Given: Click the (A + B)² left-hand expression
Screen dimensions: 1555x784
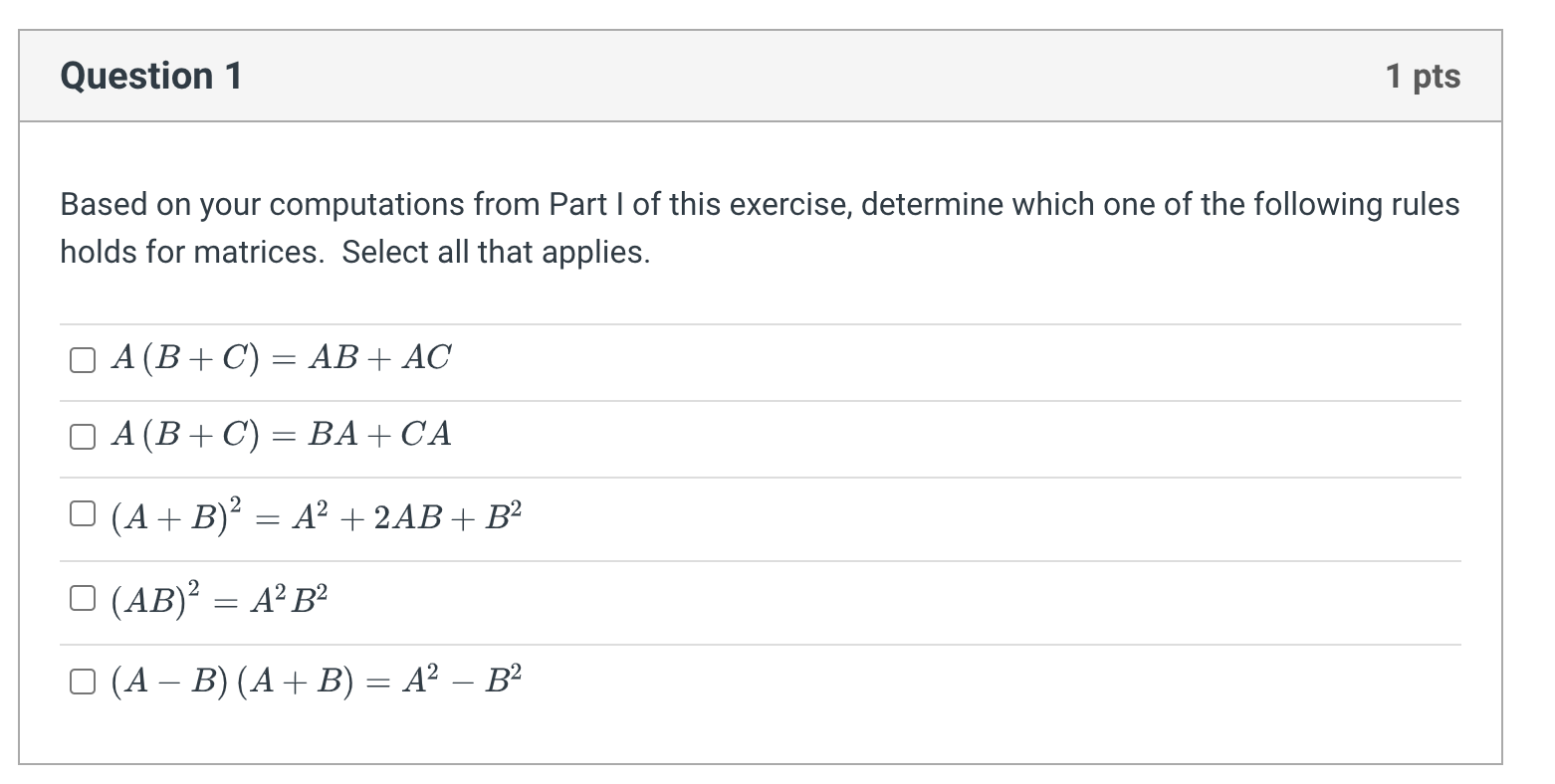Looking at the screenshot, I should tap(176, 515).
